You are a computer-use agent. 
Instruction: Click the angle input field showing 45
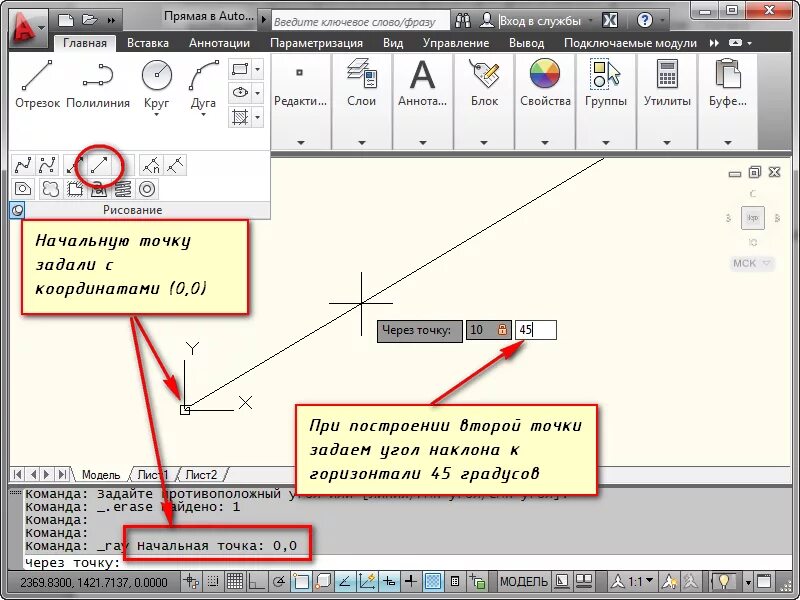pyautogui.click(x=536, y=330)
